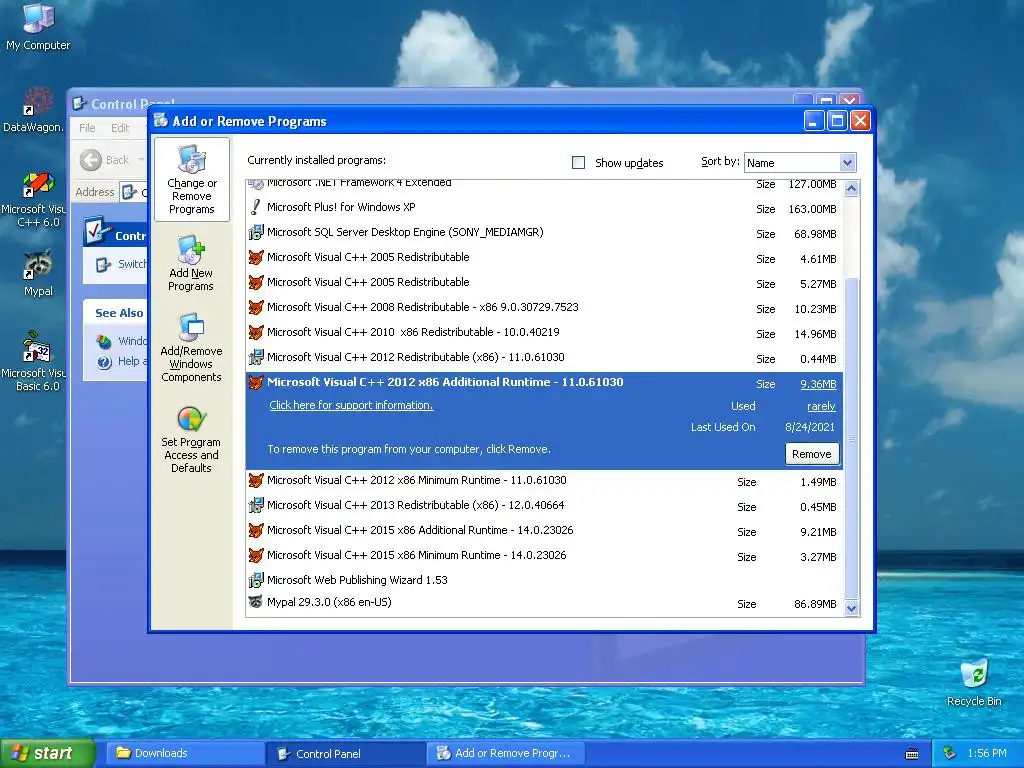Click the Microsoft Plus! for Windows XP icon
Screen dimensions: 1024x768
[256, 208]
